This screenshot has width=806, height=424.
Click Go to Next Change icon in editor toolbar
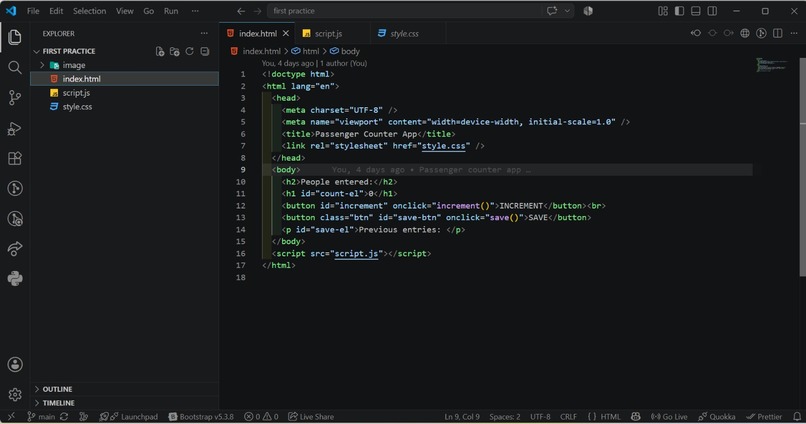coord(728,33)
